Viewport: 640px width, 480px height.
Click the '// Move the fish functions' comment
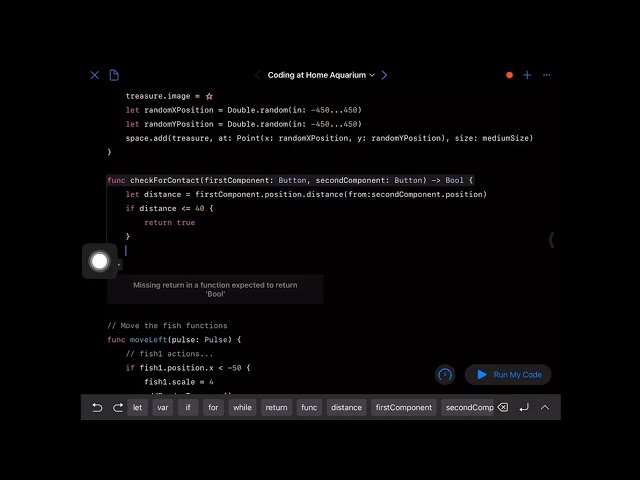(167, 326)
